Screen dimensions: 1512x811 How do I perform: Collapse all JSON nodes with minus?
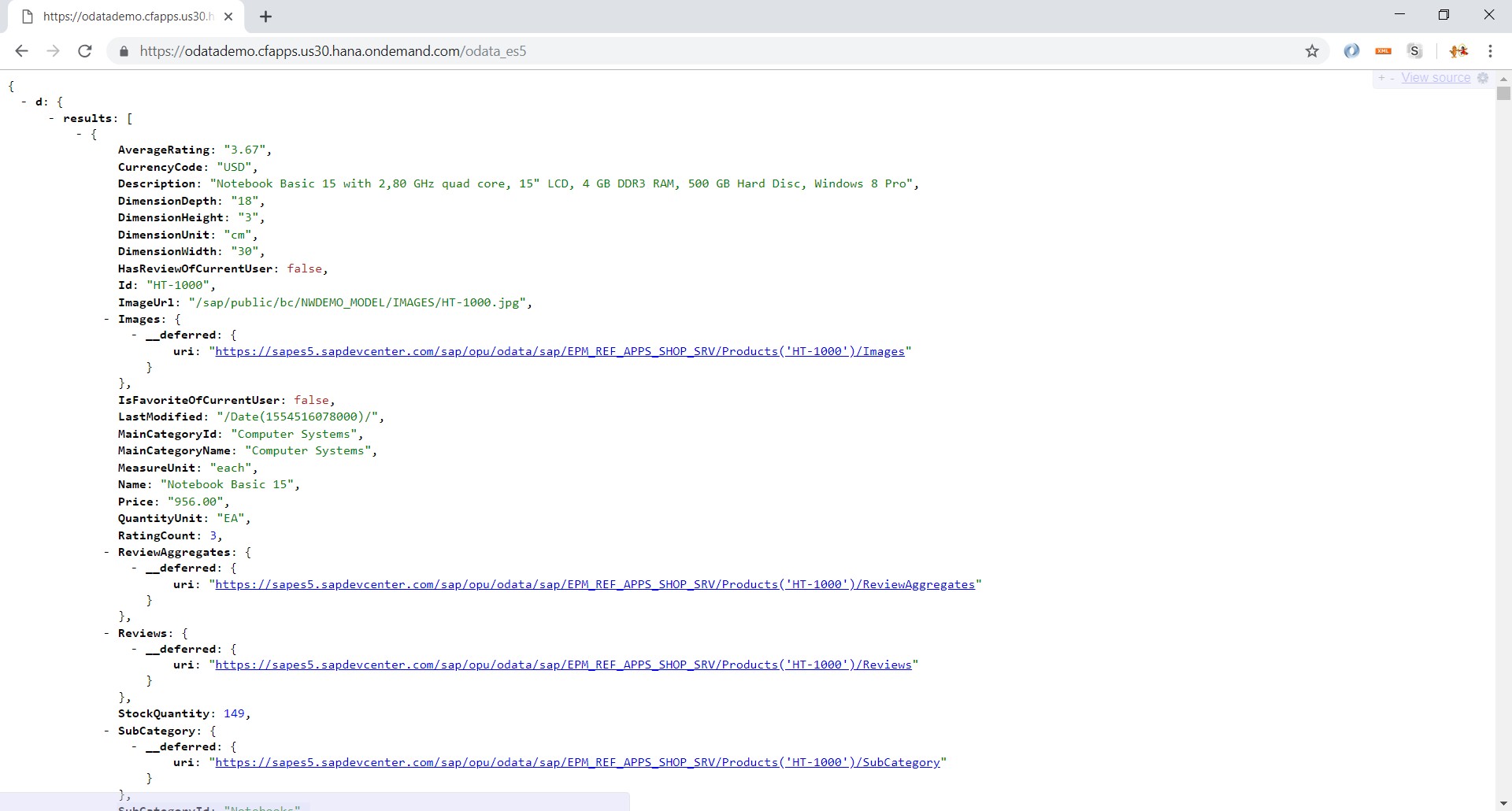tap(1392, 78)
